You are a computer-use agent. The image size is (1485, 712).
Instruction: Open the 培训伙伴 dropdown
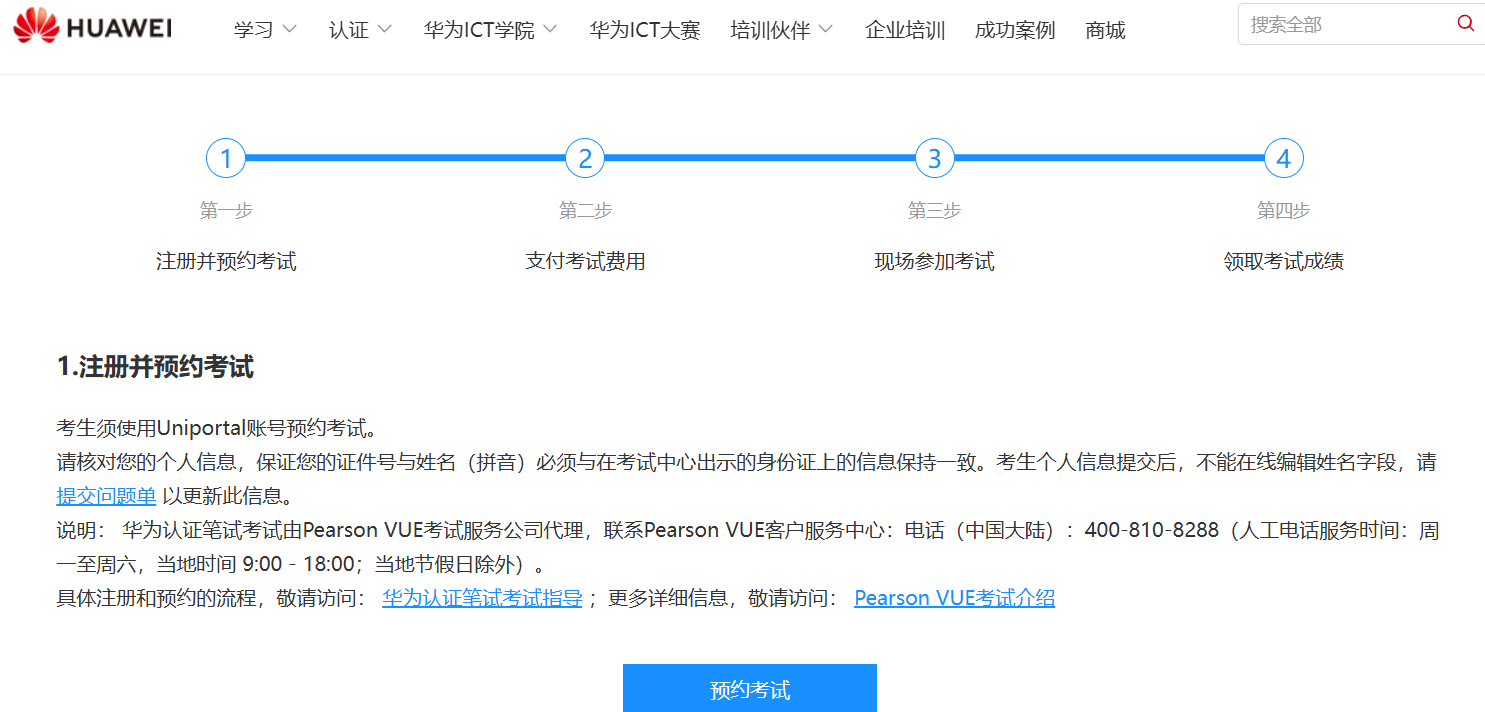(780, 30)
